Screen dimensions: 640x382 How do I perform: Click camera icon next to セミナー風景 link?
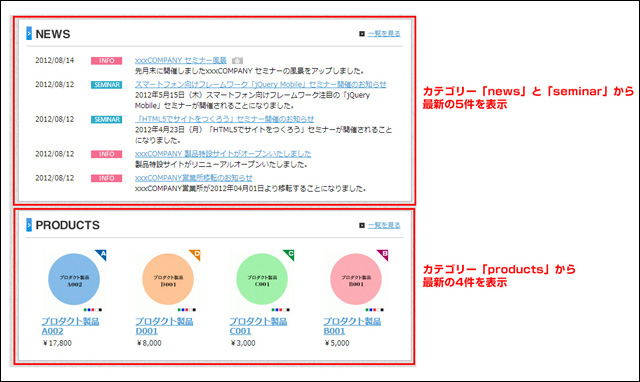(237, 60)
